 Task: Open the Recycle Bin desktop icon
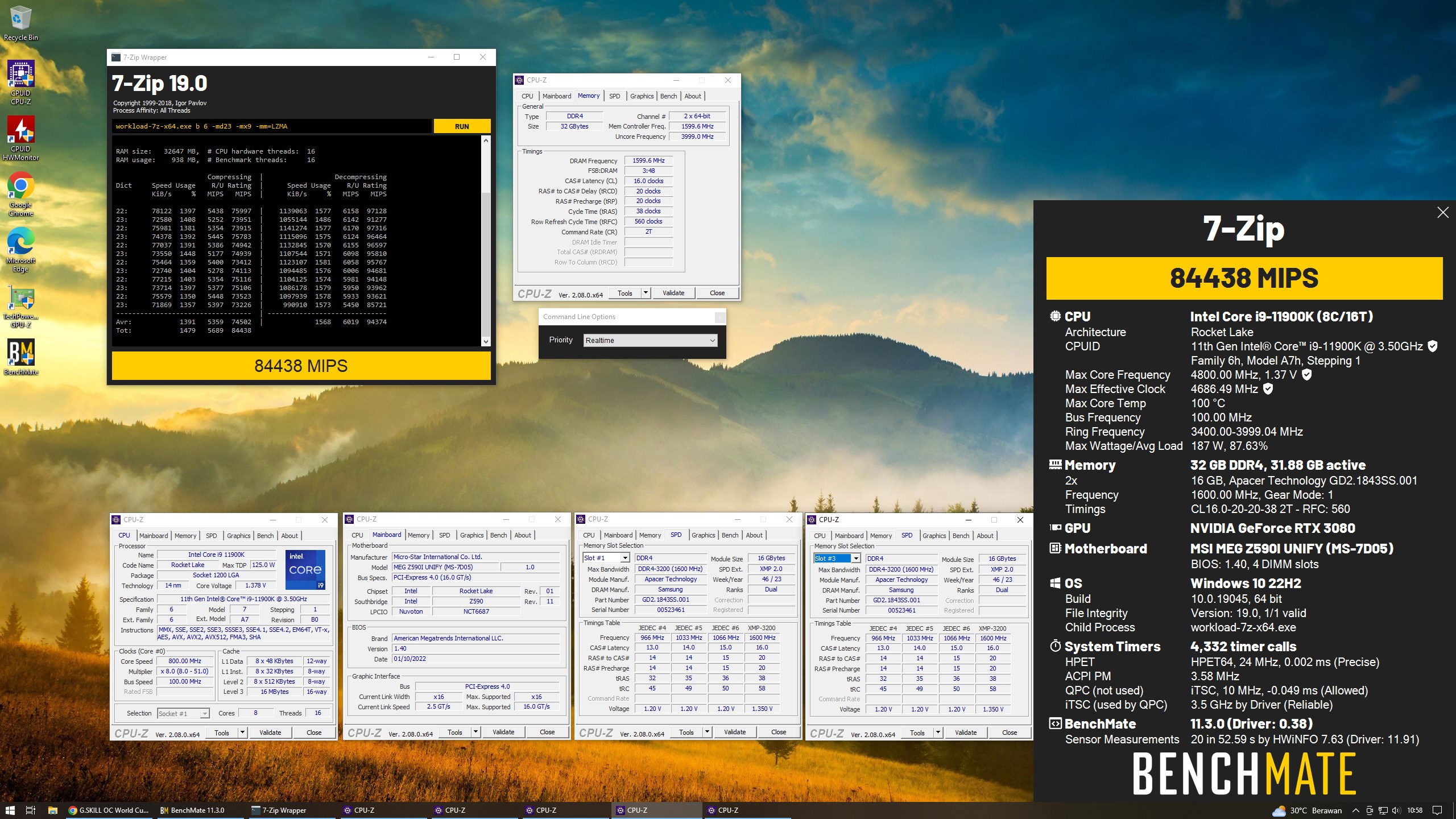pyautogui.click(x=20, y=24)
